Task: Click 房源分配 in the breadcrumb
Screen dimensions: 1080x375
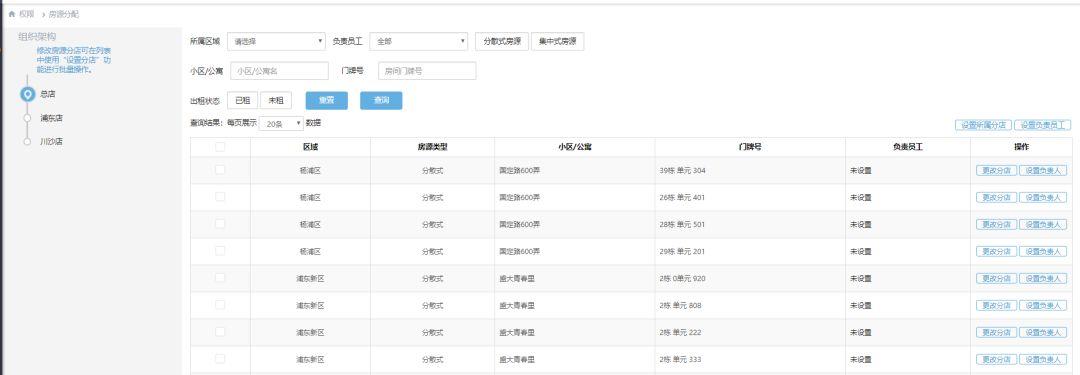Action: 63,14
